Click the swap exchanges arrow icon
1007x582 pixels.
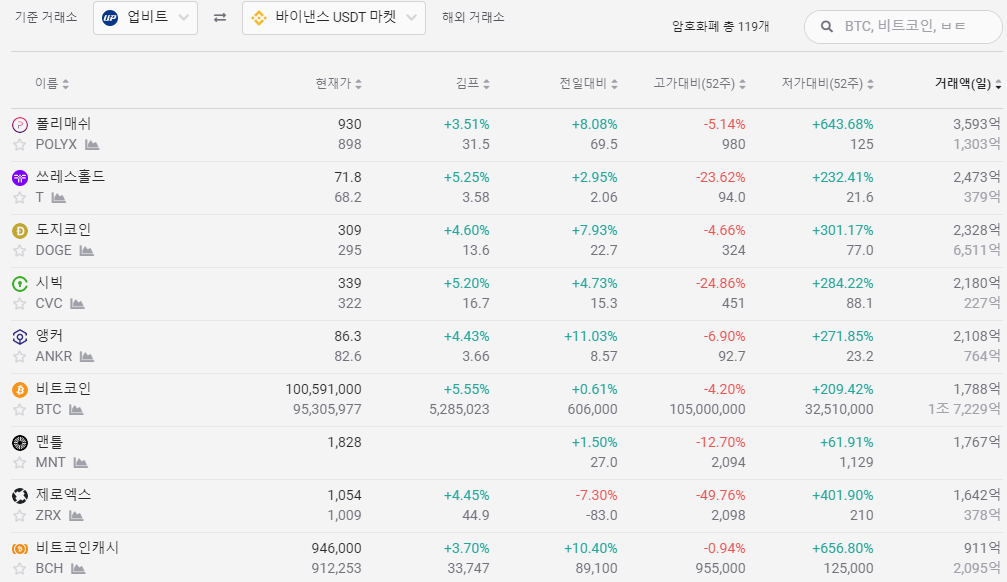[x=220, y=18]
